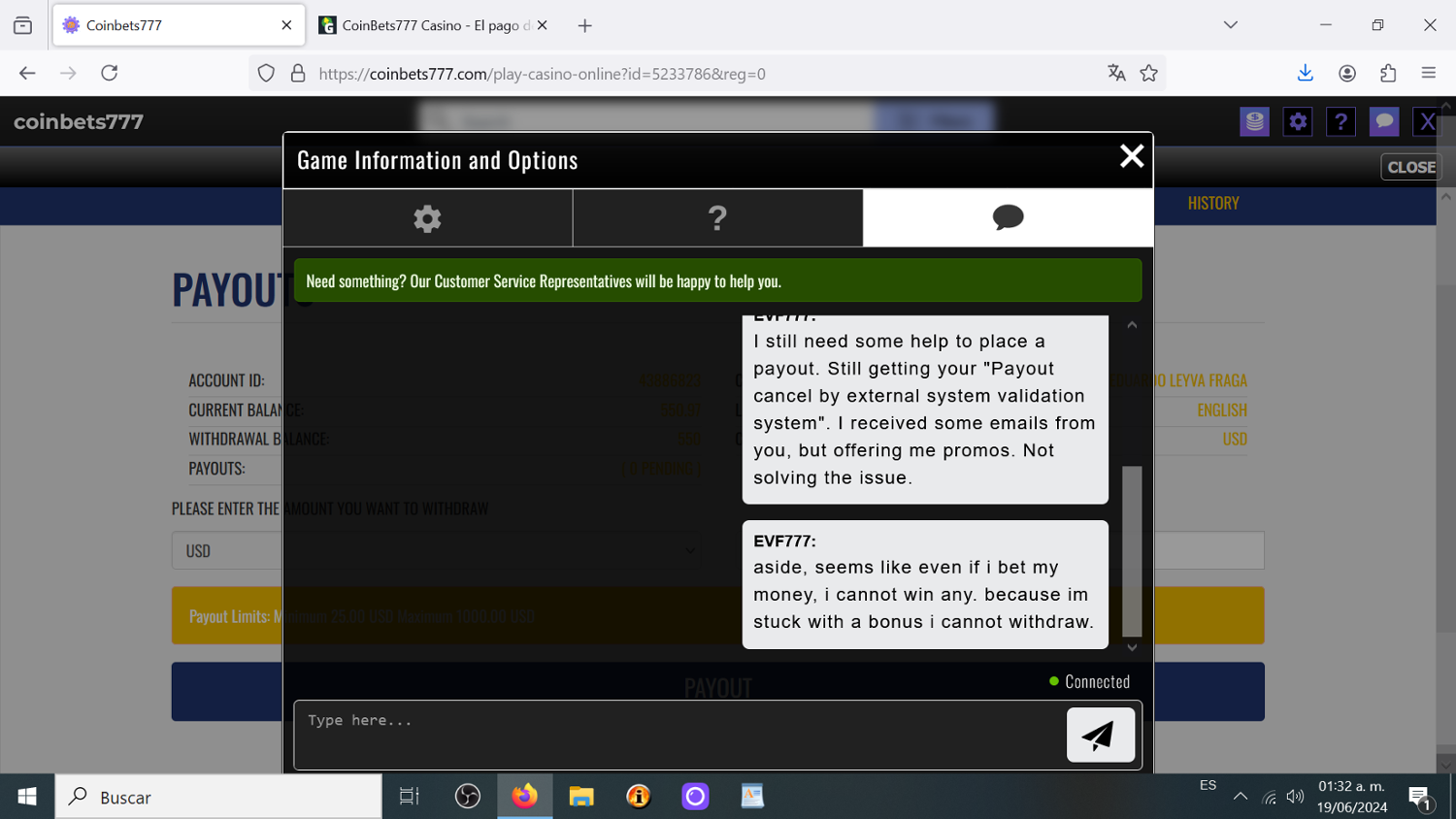Reload the current page
The height and width of the screenshot is (819, 1456).
[x=110, y=73]
